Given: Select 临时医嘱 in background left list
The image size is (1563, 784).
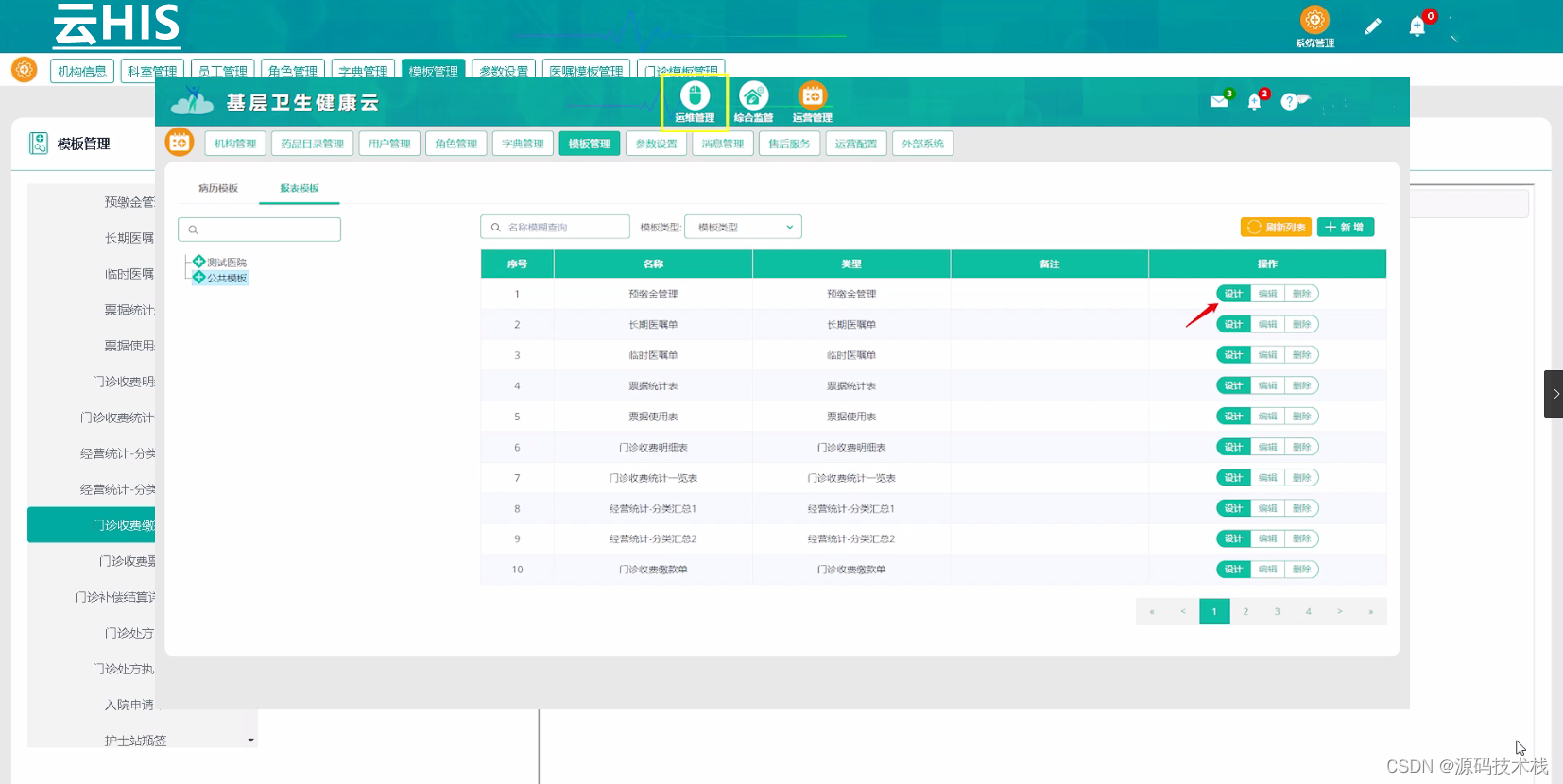Looking at the screenshot, I should pos(129,274).
